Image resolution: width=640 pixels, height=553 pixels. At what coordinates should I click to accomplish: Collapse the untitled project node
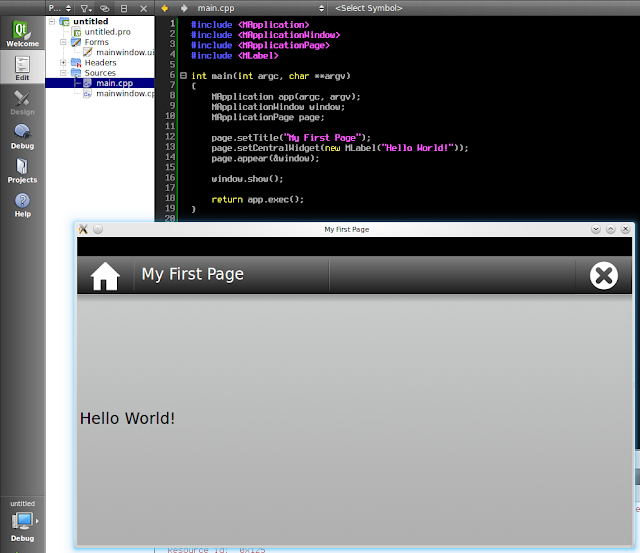[x=52, y=21]
